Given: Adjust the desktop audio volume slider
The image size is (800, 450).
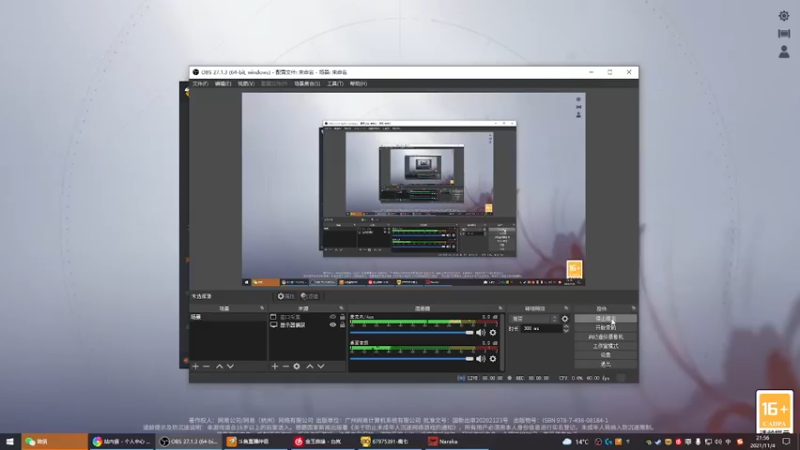Looking at the screenshot, I should point(412,359).
